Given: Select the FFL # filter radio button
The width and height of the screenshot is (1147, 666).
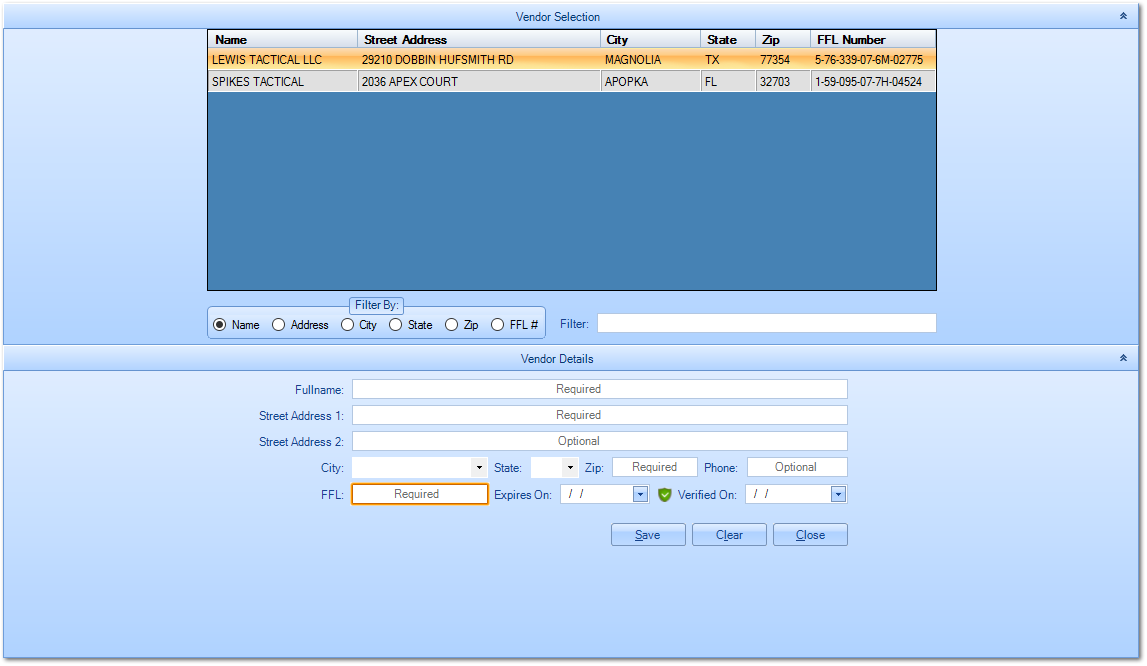Looking at the screenshot, I should [x=497, y=324].
